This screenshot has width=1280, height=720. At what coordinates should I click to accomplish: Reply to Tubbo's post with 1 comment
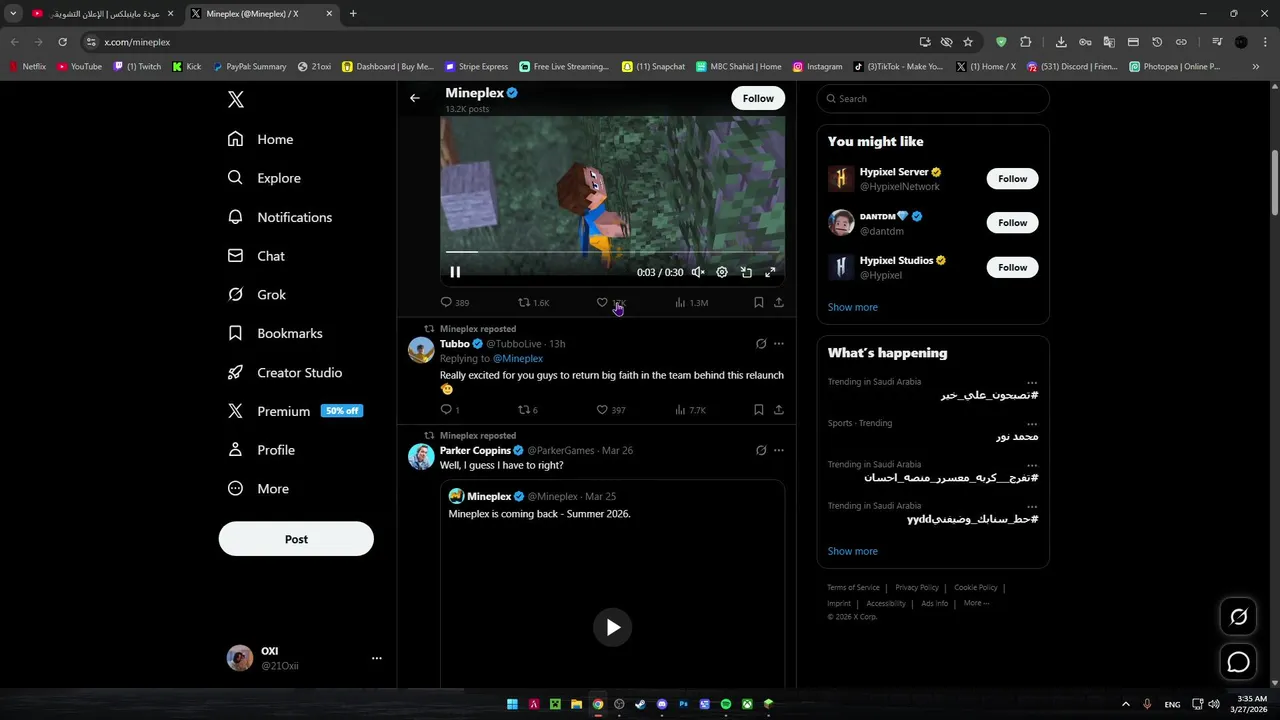click(450, 410)
